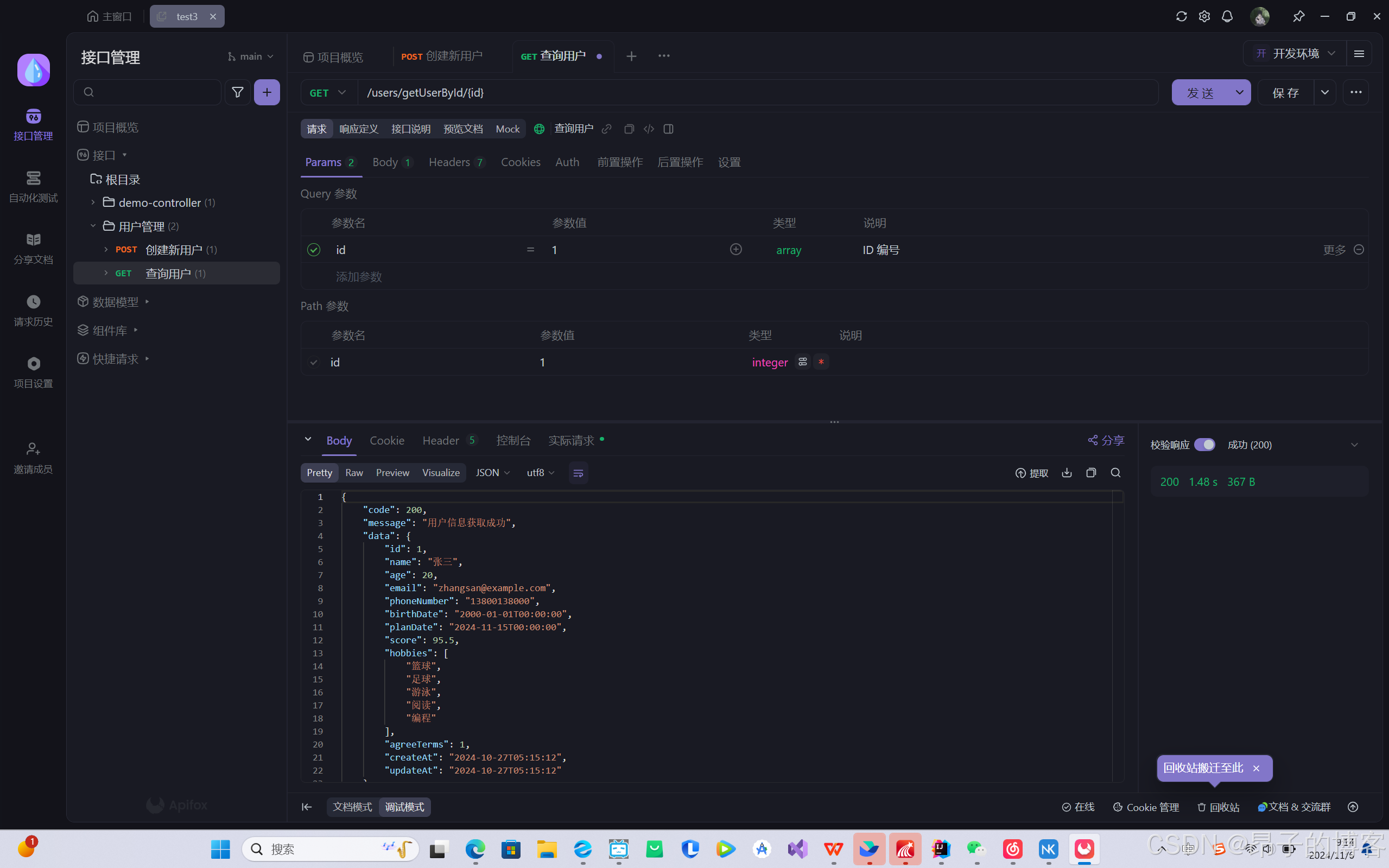Switch to 调试模式 at the bottom
Image resolution: width=1389 pixels, height=868 pixels.
(x=404, y=807)
